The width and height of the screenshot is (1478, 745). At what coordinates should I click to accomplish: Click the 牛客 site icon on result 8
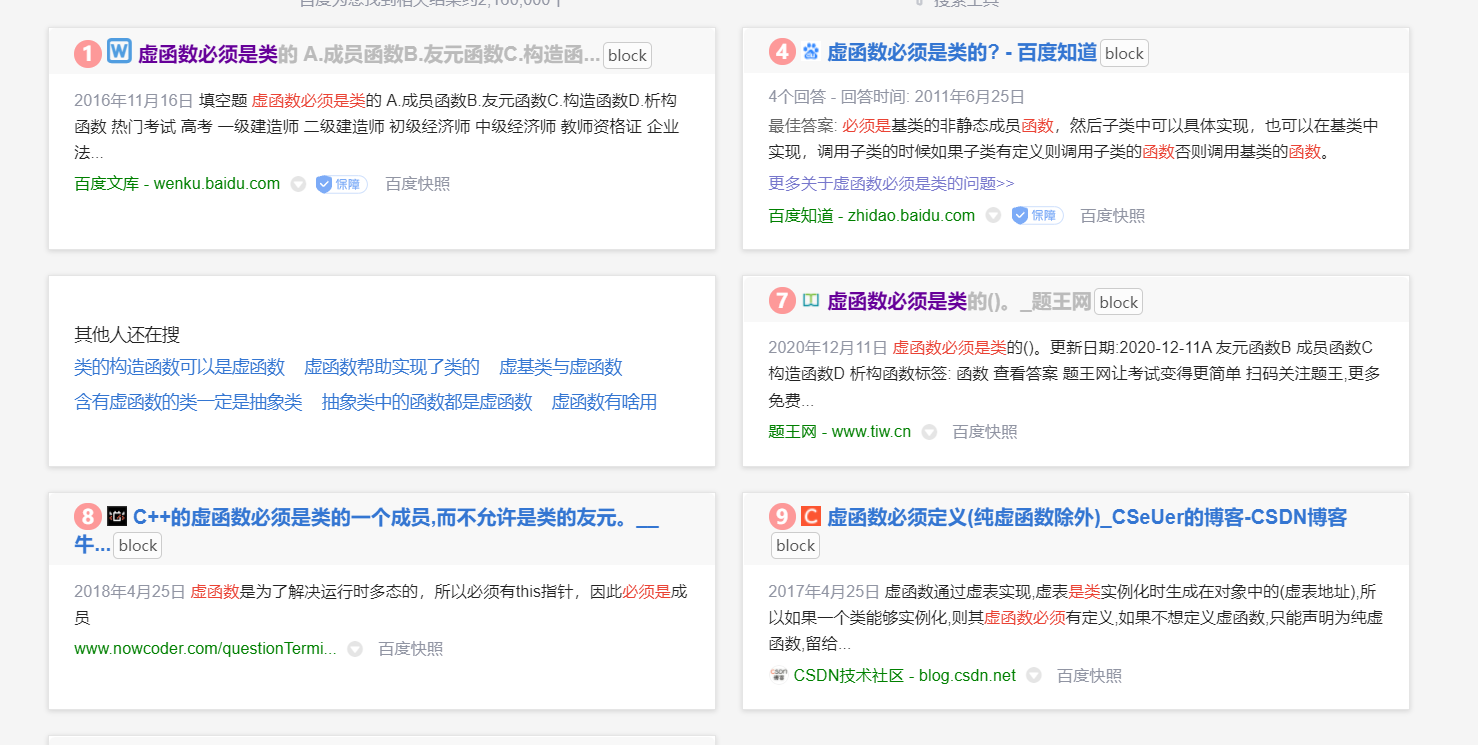[117, 516]
